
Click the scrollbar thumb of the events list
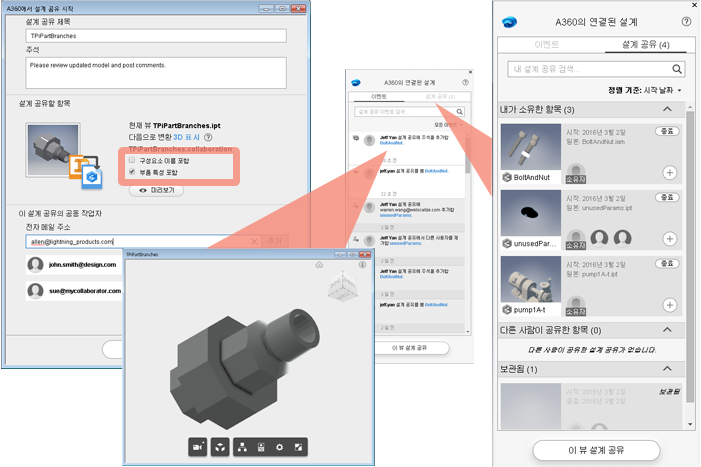(x=468, y=155)
